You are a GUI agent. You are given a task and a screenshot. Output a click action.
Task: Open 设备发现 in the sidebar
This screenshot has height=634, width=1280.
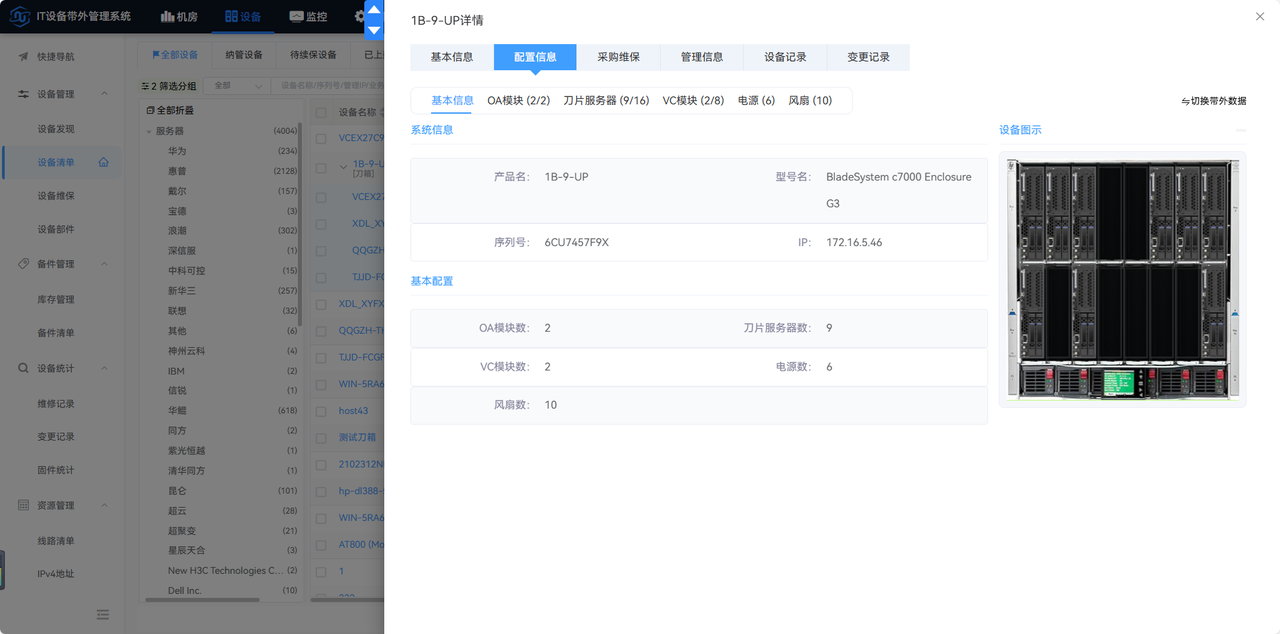point(56,129)
